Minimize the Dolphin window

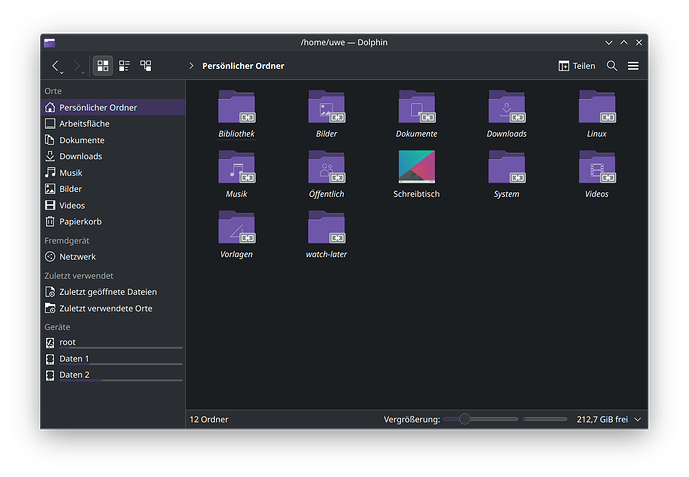coord(609,43)
